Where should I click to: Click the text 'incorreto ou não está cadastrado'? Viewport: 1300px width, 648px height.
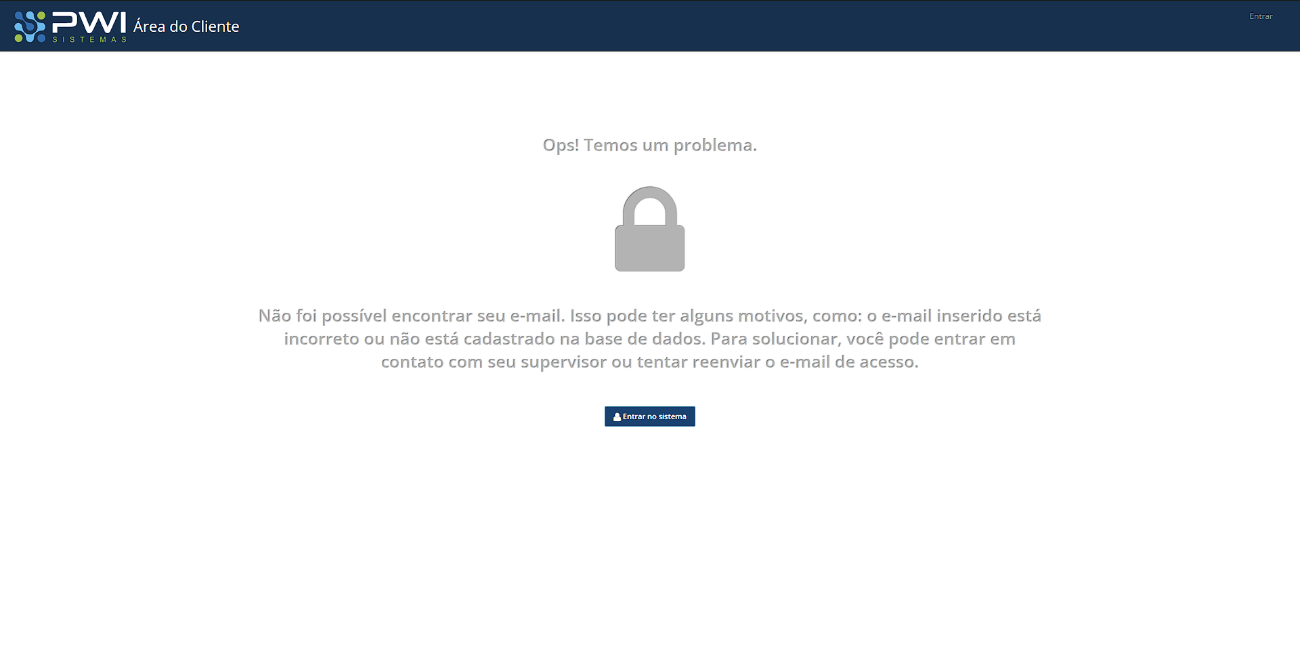point(417,339)
